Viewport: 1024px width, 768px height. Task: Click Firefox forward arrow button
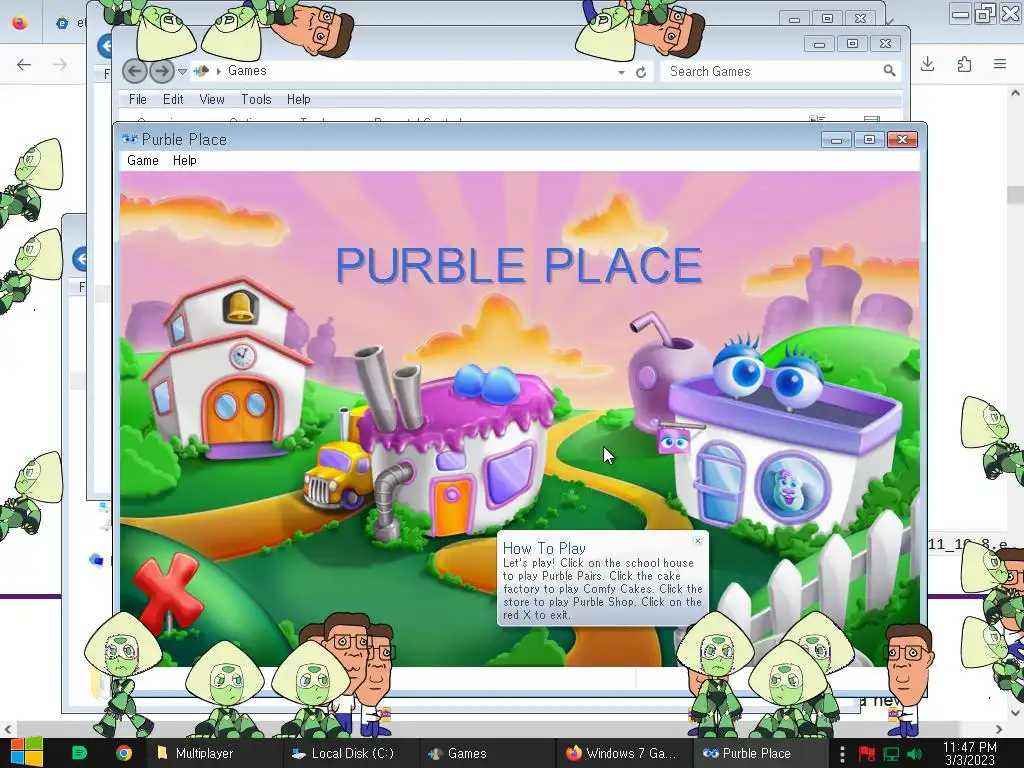[59, 64]
